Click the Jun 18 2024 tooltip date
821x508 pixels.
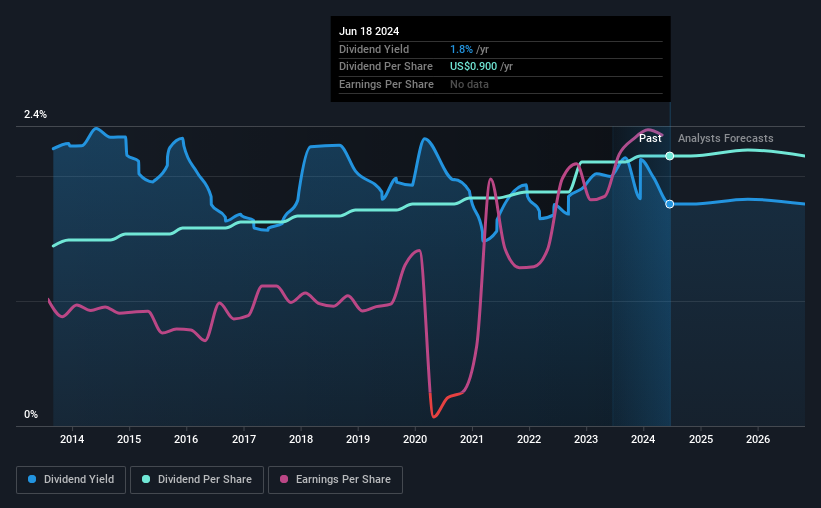coord(369,31)
